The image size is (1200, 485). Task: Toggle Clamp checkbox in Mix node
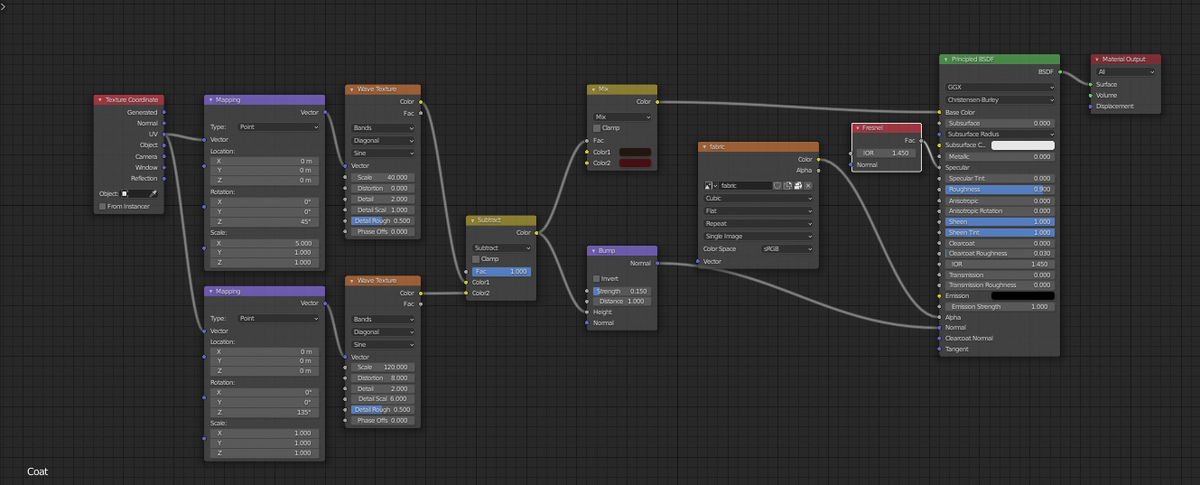pyautogui.click(x=596, y=128)
